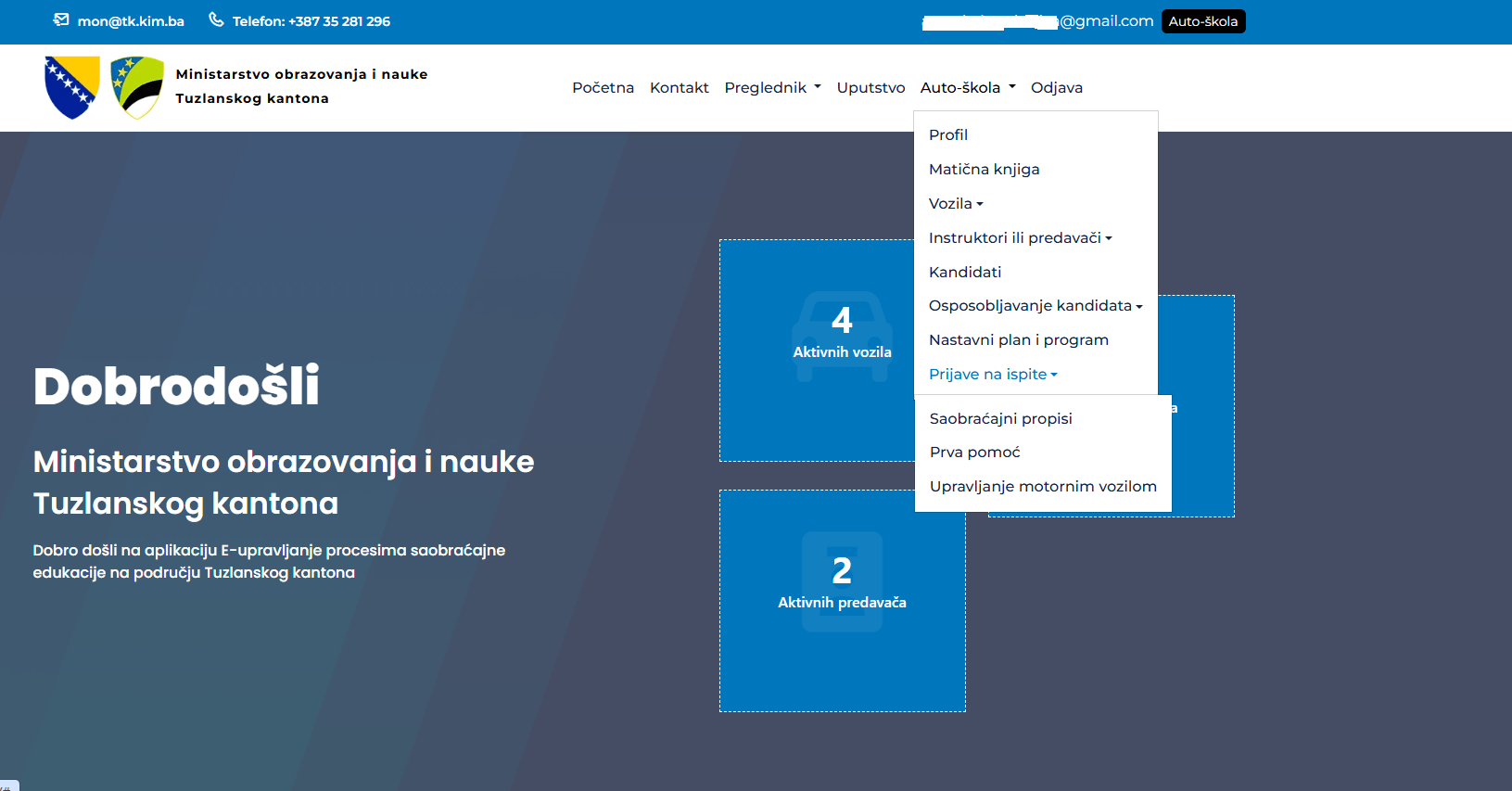Open the Uputstvo page
Viewport: 1512px width, 791px height.
[870, 87]
